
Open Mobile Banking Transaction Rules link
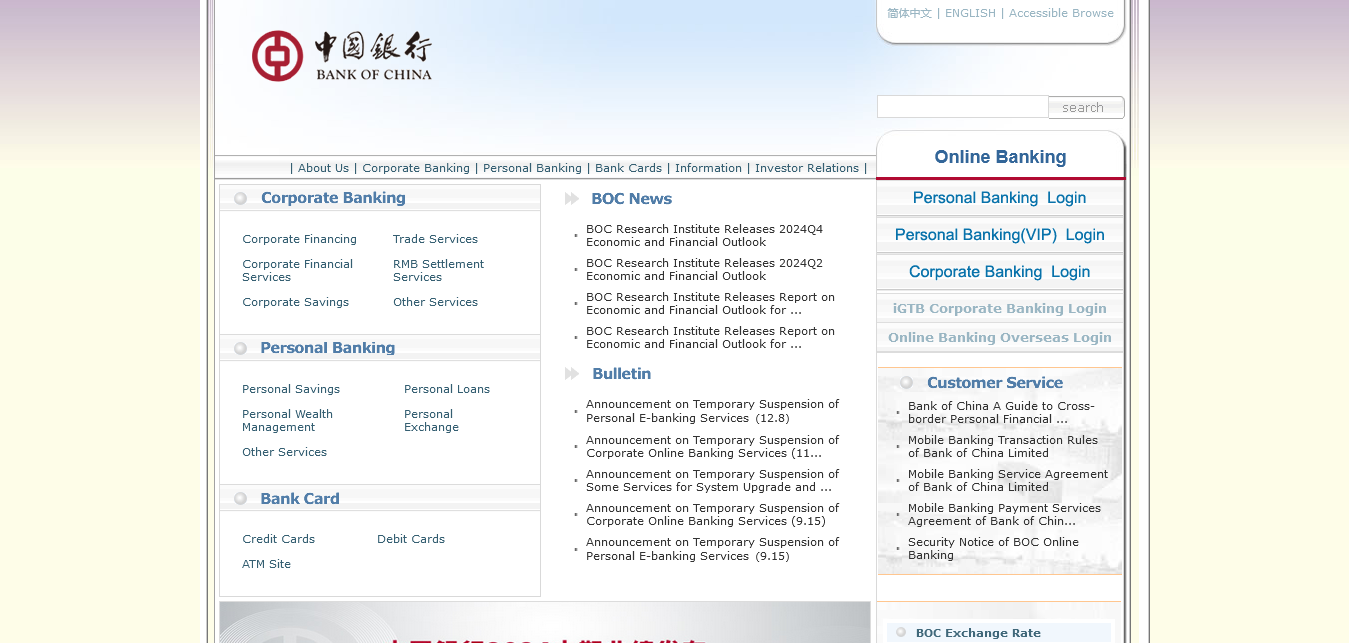click(x=1003, y=447)
